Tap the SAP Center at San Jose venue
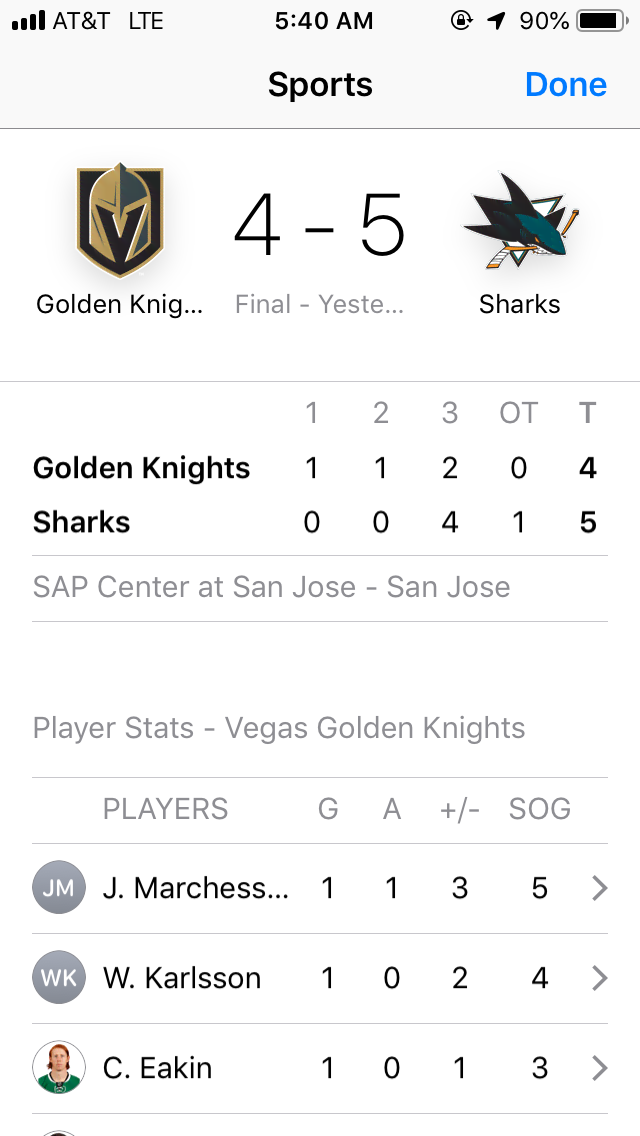640x1136 pixels. click(x=271, y=587)
